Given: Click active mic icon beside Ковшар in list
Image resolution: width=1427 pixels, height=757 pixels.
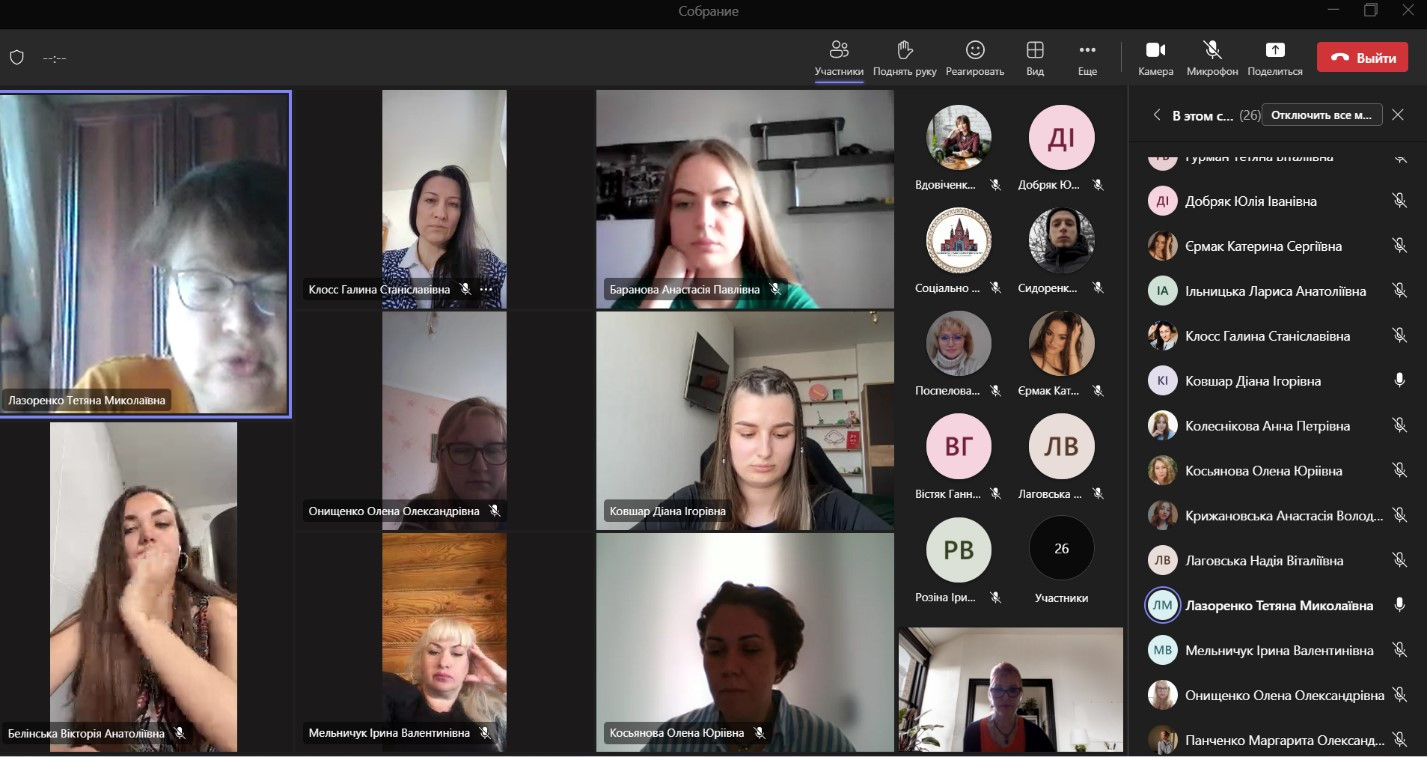Looking at the screenshot, I should pos(1400,381).
